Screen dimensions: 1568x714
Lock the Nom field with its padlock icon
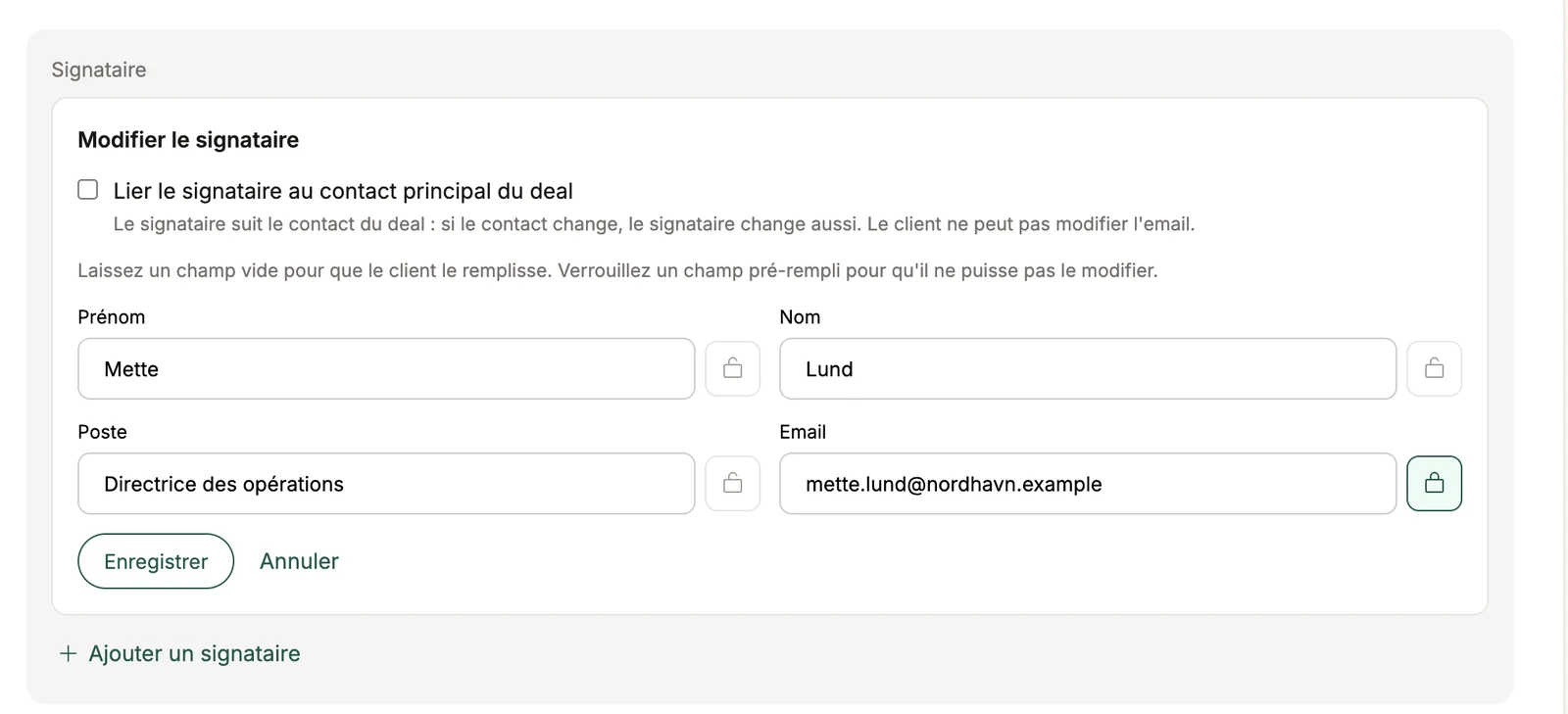pyautogui.click(x=1434, y=368)
